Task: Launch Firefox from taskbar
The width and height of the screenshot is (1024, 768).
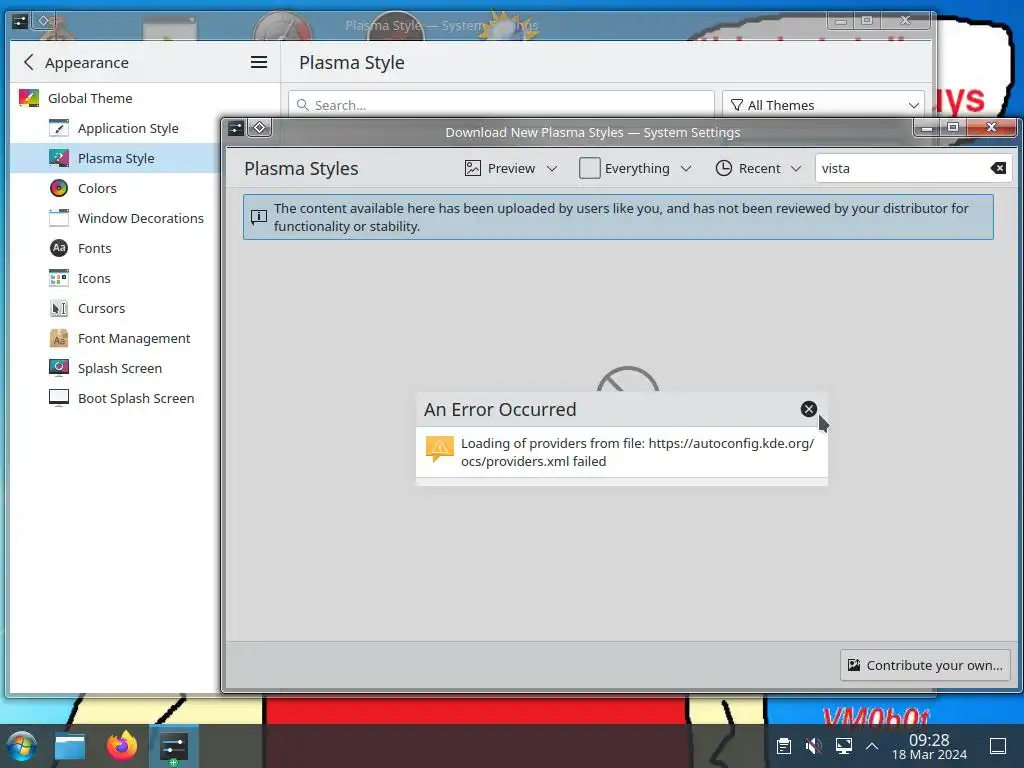Action: (x=122, y=746)
